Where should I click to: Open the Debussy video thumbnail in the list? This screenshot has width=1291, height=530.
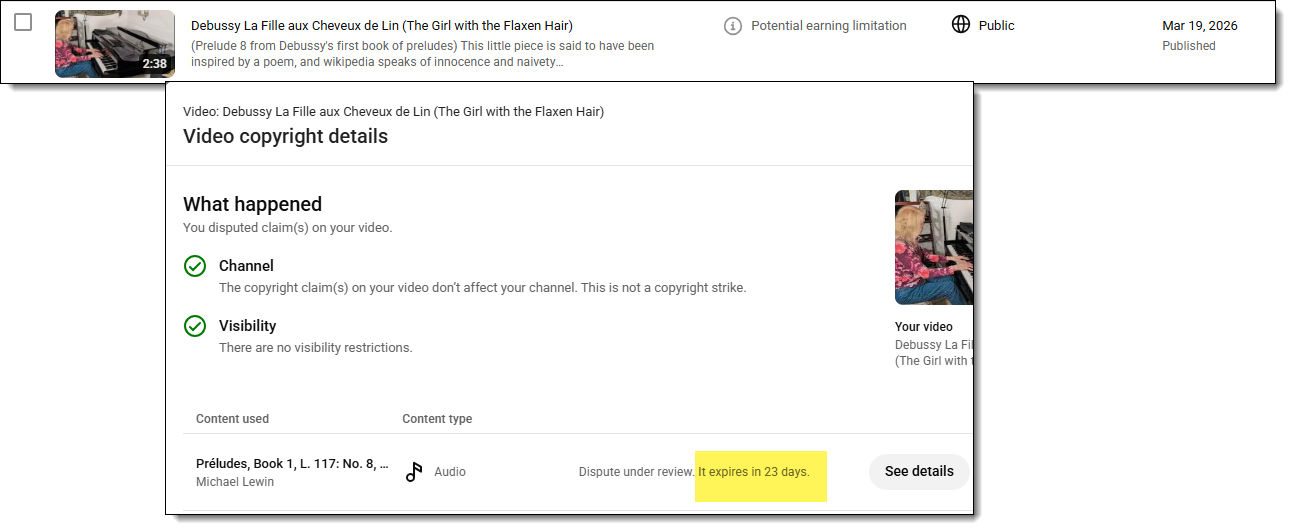click(x=115, y=44)
